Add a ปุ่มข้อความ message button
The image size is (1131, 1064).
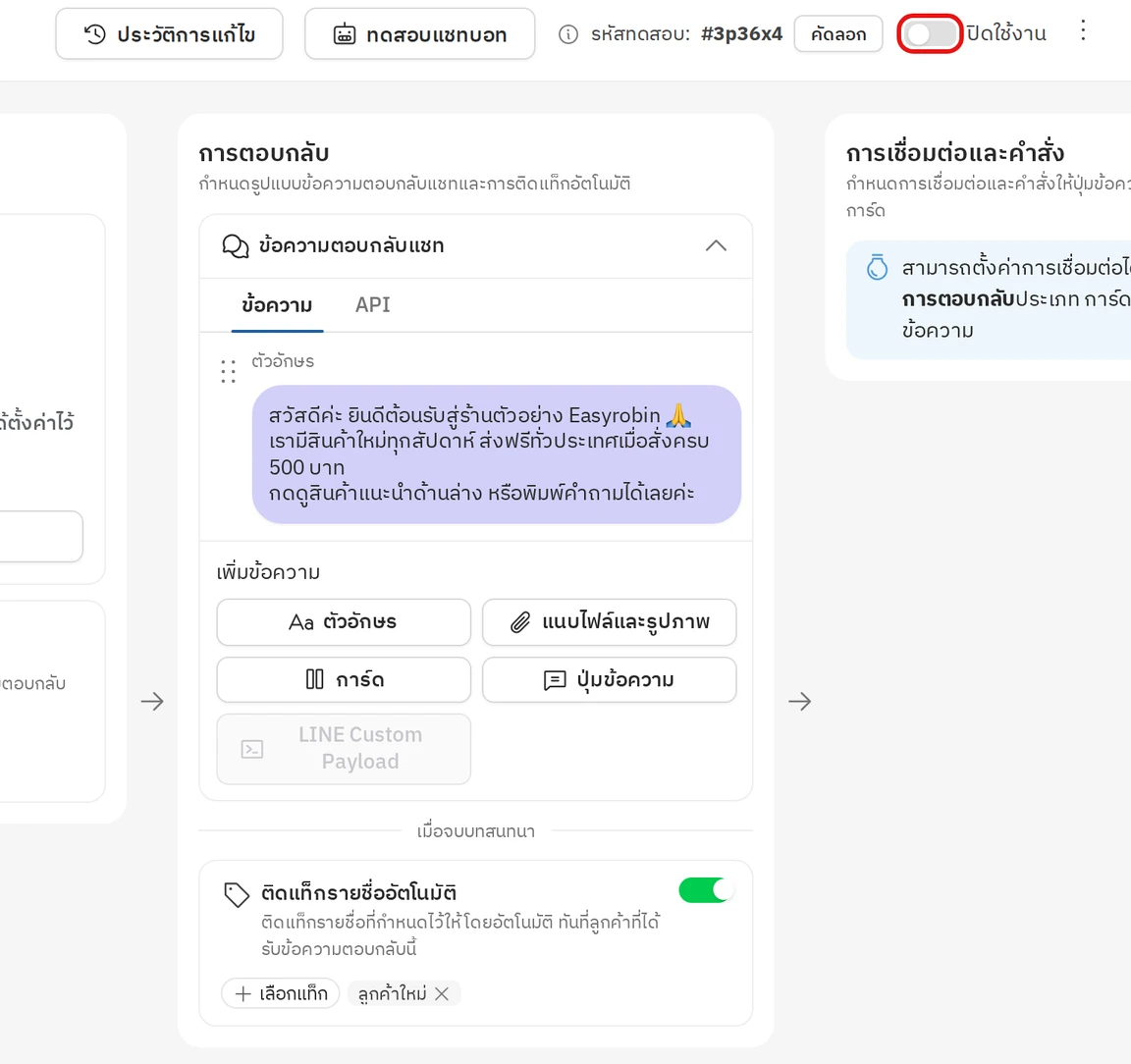[610, 679]
